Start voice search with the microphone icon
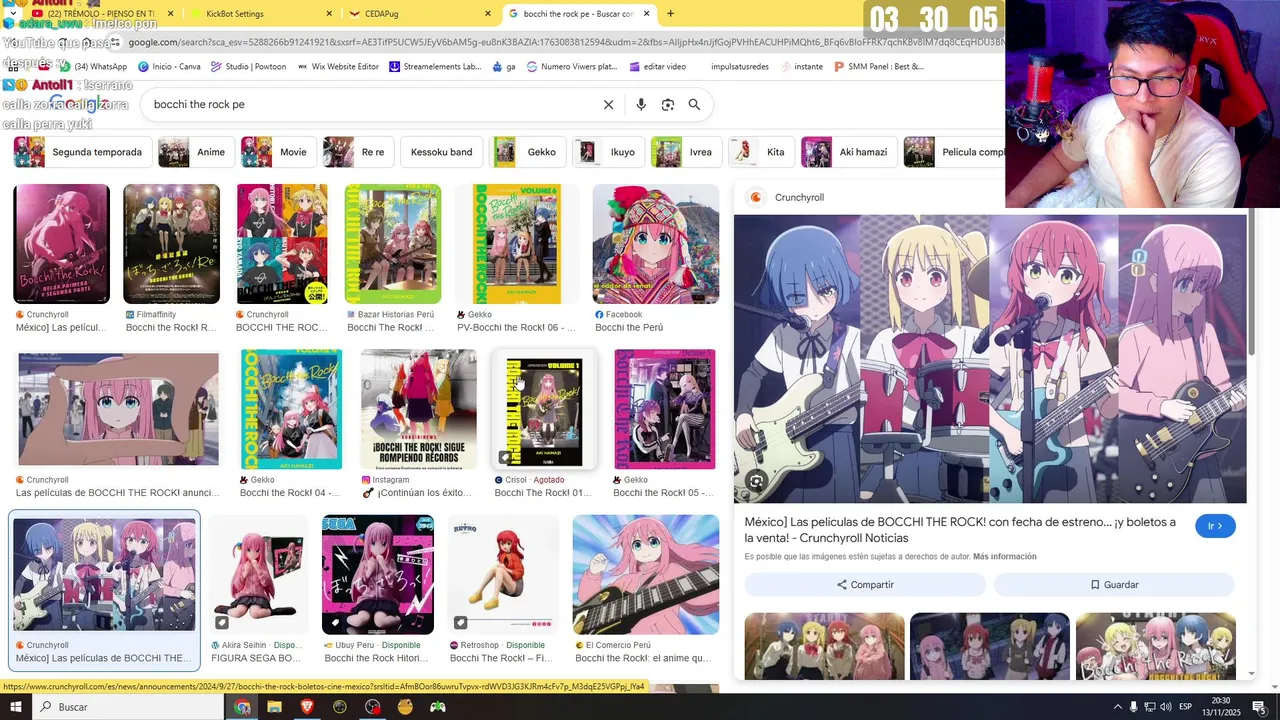The image size is (1280, 720). tap(641, 104)
